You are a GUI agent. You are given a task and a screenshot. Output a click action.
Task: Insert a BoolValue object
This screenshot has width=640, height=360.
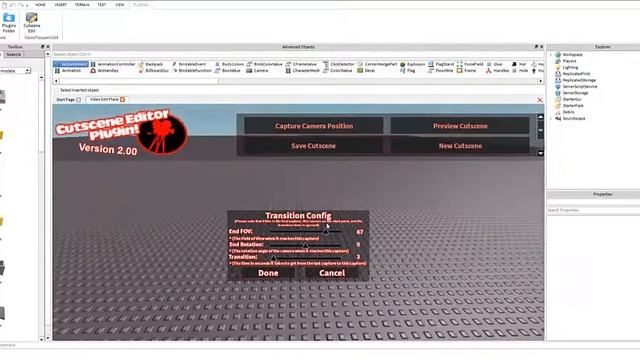[x=228, y=71]
